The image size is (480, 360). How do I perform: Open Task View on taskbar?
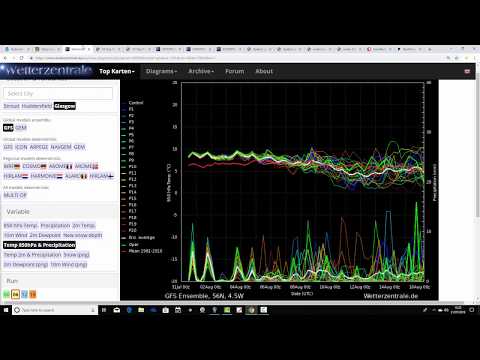(x=104, y=310)
